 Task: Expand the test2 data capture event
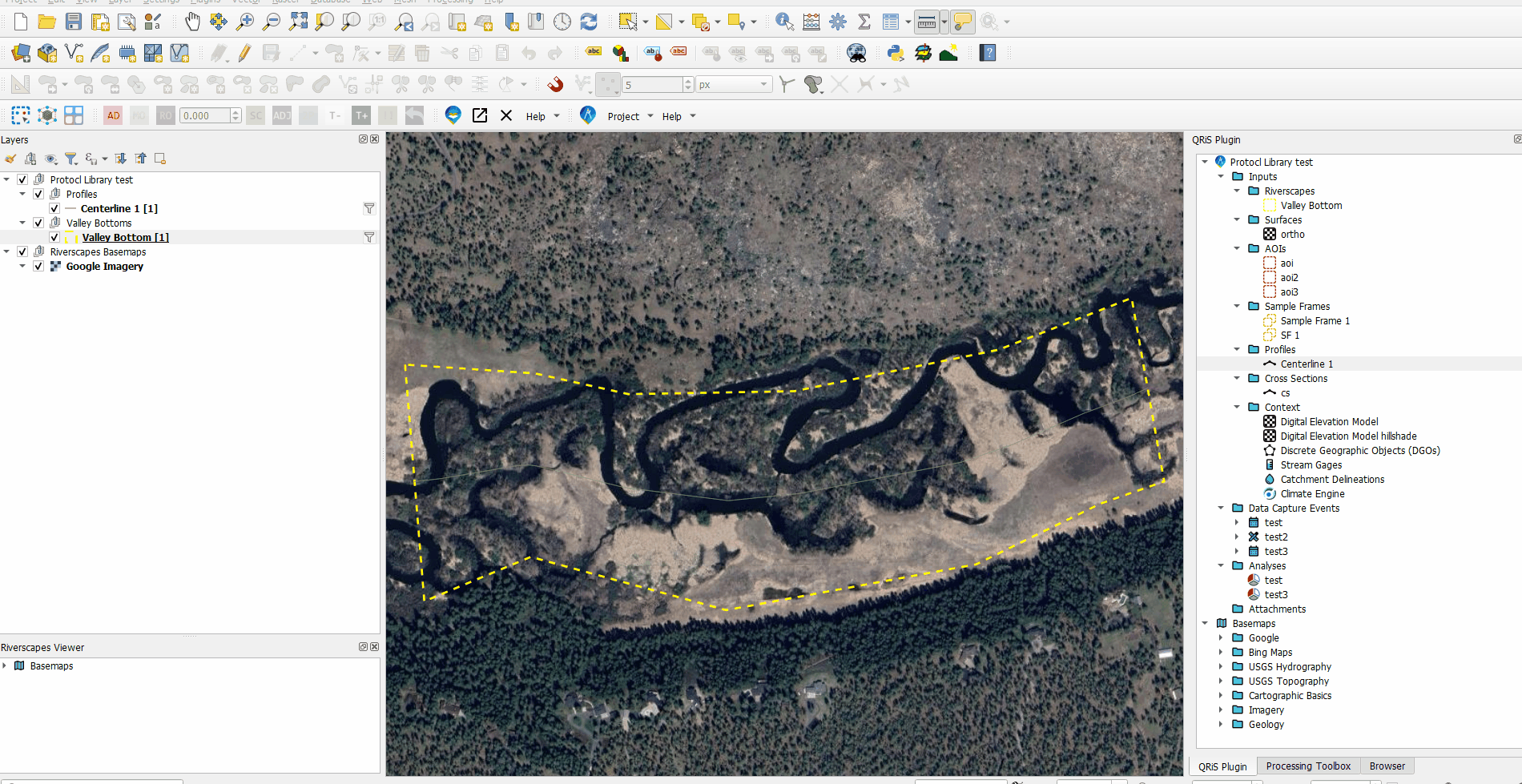click(1237, 537)
